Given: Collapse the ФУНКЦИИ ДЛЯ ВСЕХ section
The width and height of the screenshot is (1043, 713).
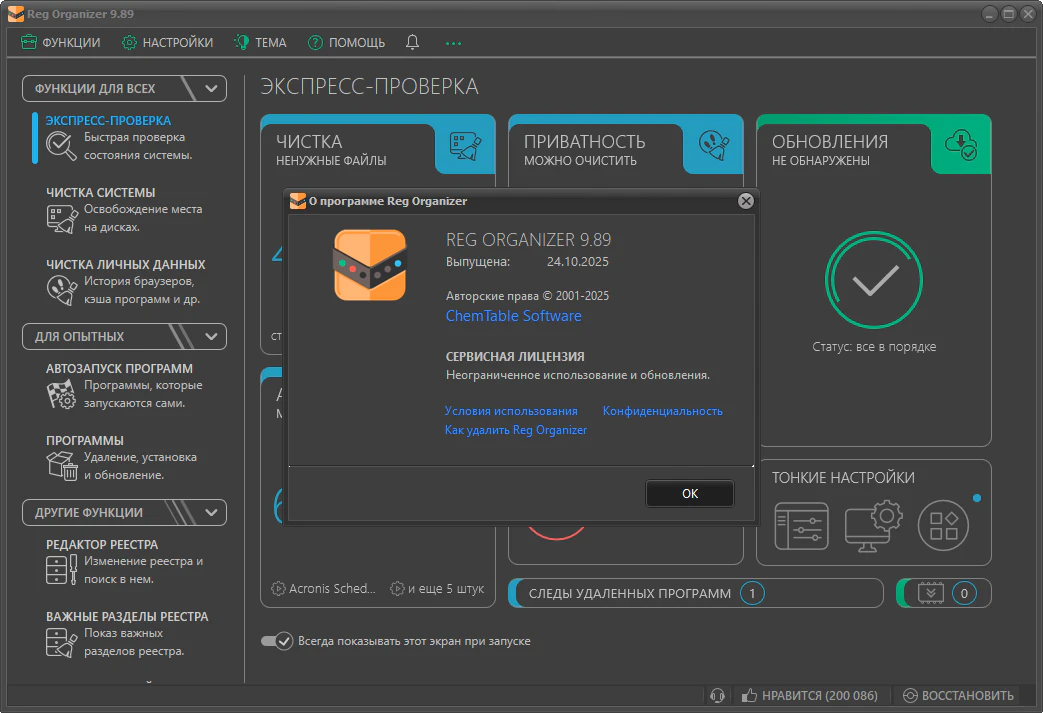Looking at the screenshot, I should pos(211,88).
